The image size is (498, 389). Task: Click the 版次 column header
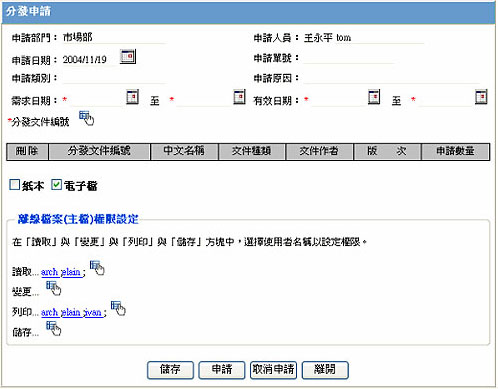[387, 152]
